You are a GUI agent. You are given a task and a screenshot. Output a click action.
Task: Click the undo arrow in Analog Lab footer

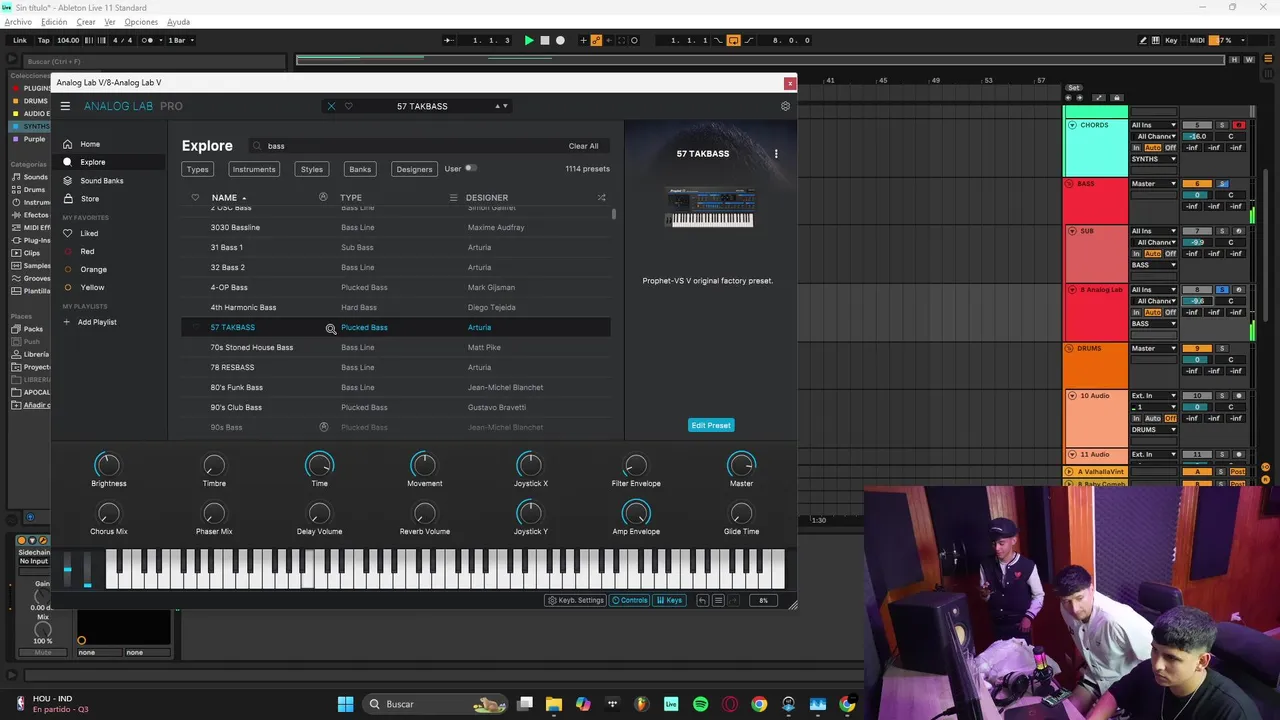point(702,600)
